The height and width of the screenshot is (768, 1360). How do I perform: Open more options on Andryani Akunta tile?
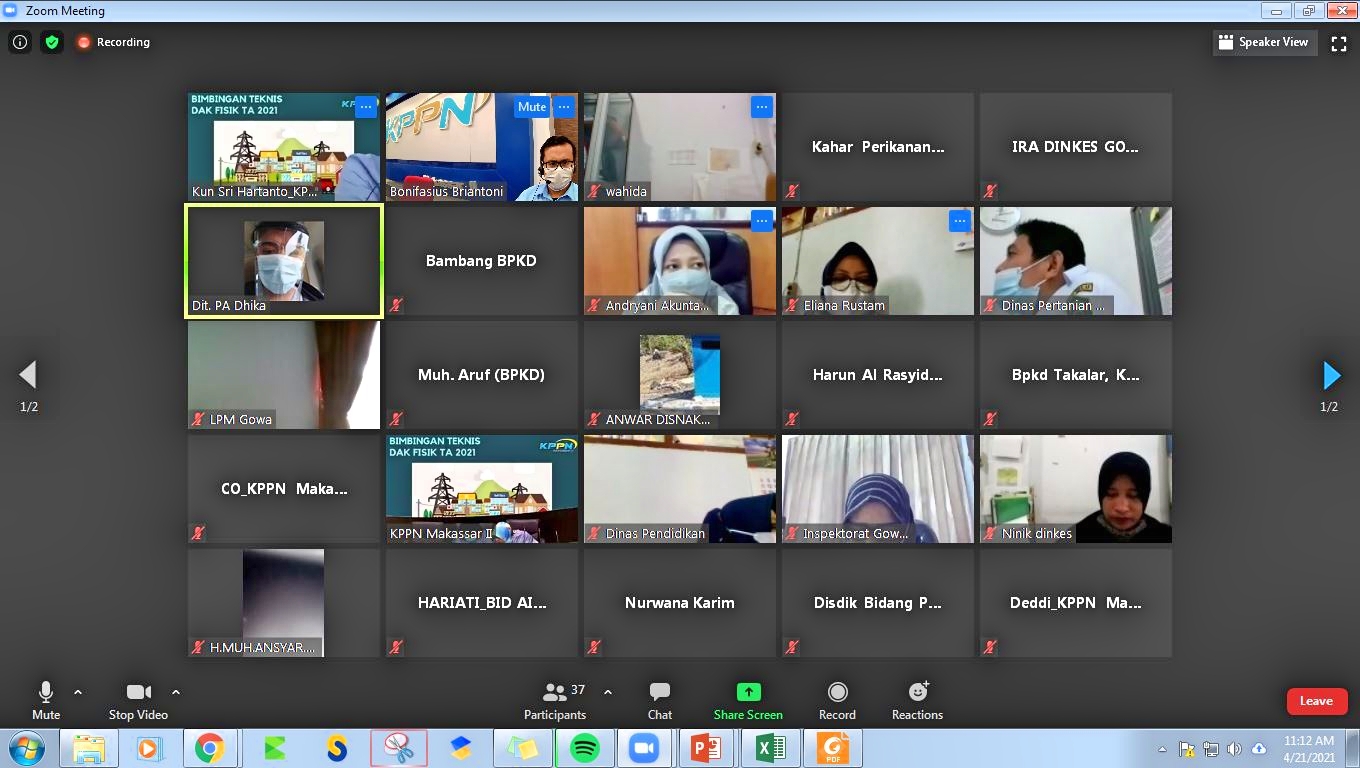[x=762, y=221]
